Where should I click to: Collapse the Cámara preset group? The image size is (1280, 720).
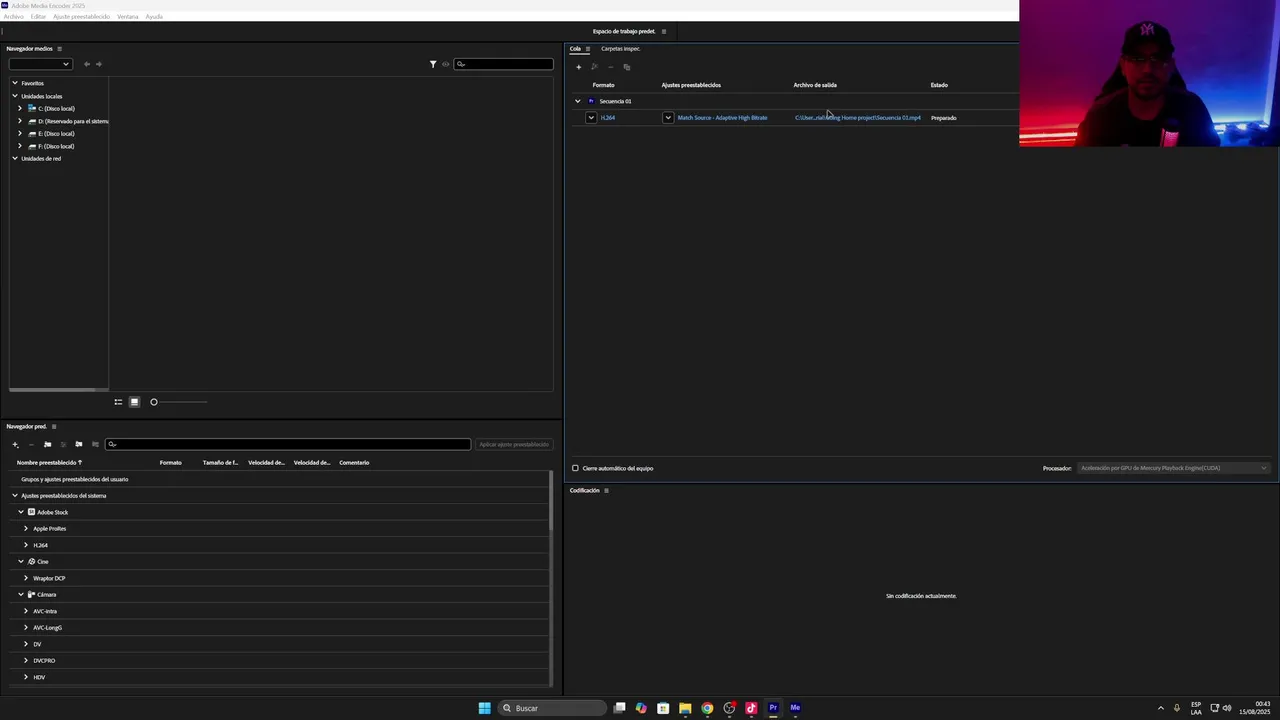(x=21, y=594)
